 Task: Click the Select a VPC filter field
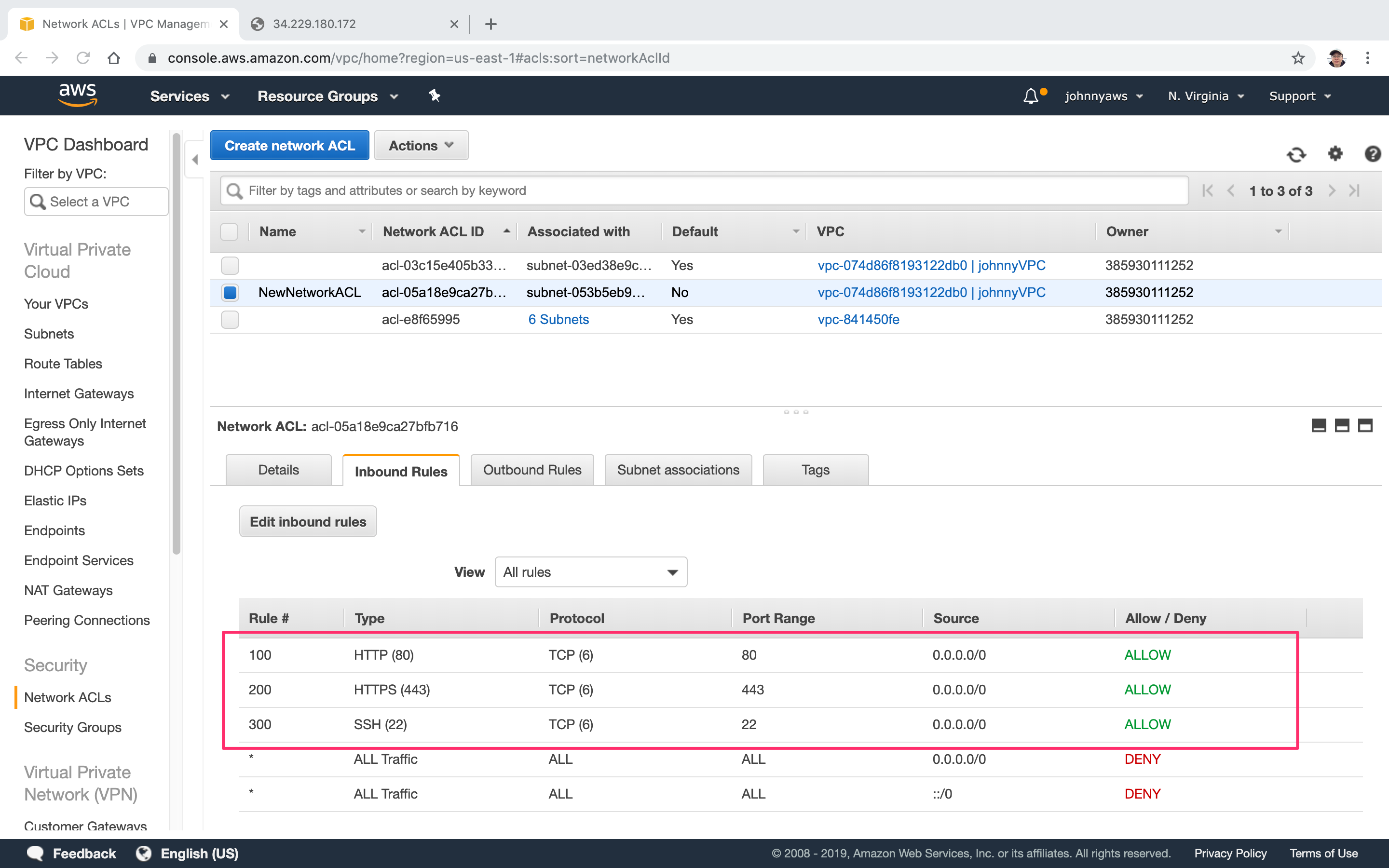click(x=96, y=202)
